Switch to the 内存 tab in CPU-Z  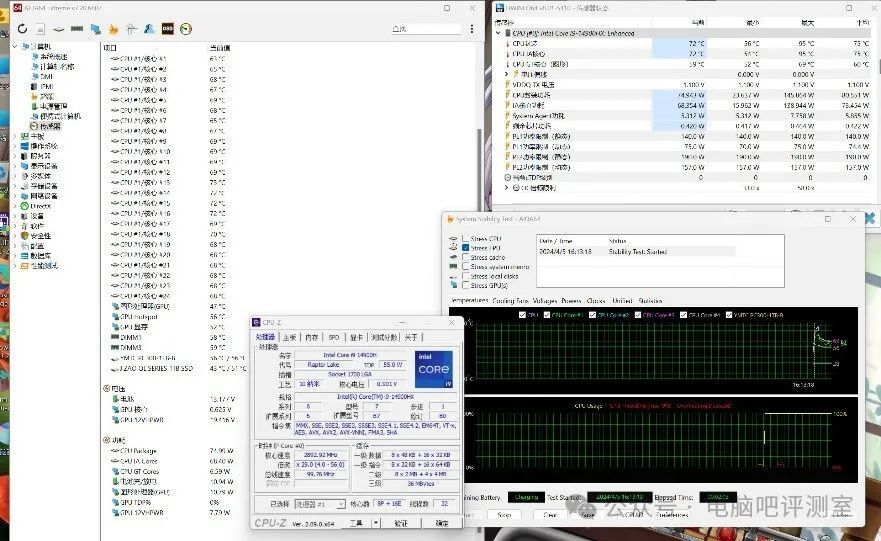click(312, 337)
